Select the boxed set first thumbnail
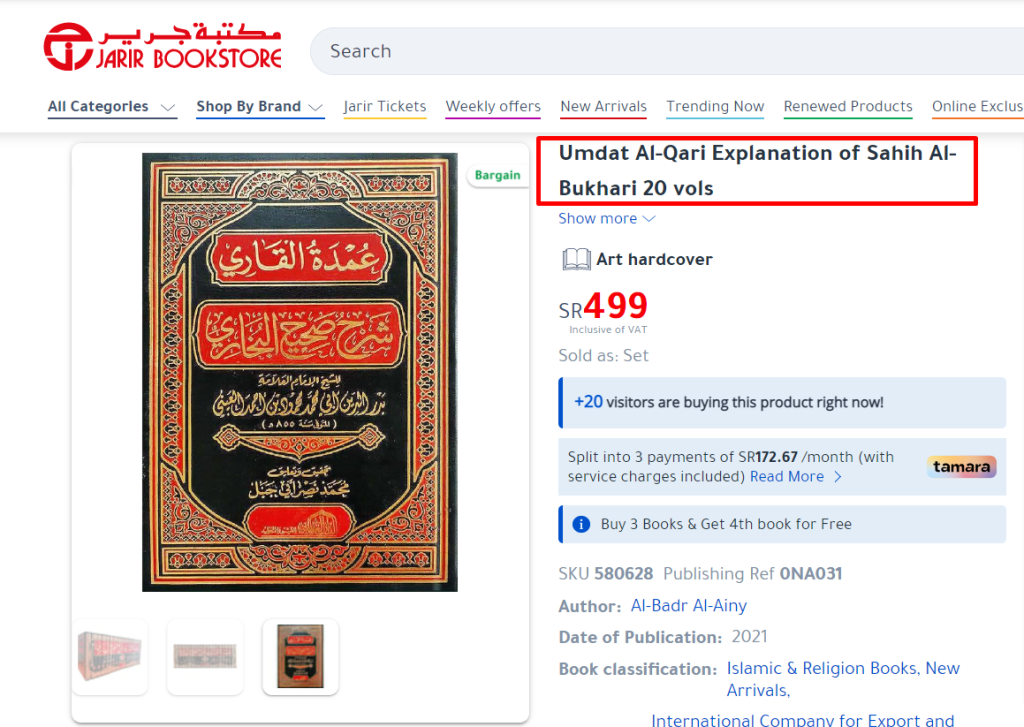The image size is (1024, 727). (x=110, y=656)
